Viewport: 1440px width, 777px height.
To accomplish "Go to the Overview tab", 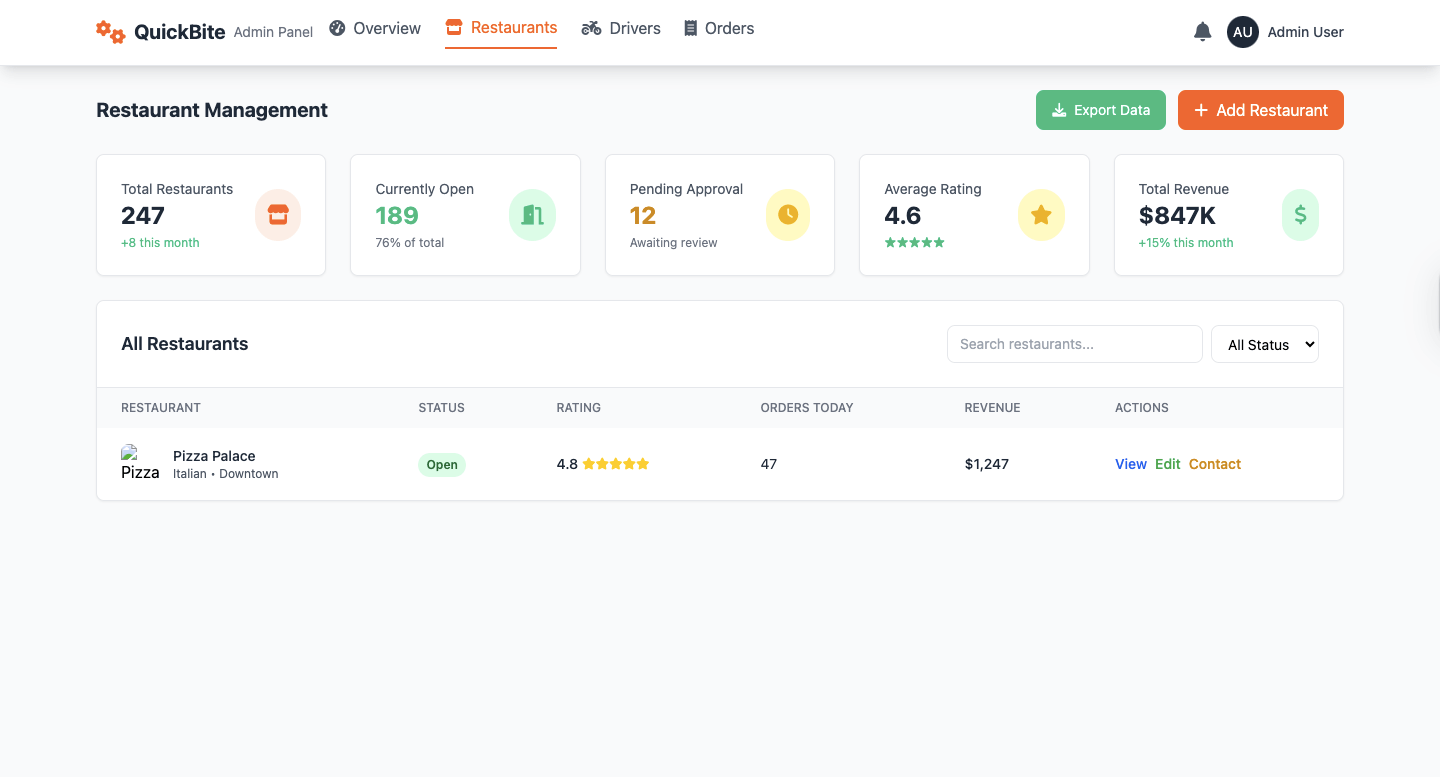I will click(375, 29).
